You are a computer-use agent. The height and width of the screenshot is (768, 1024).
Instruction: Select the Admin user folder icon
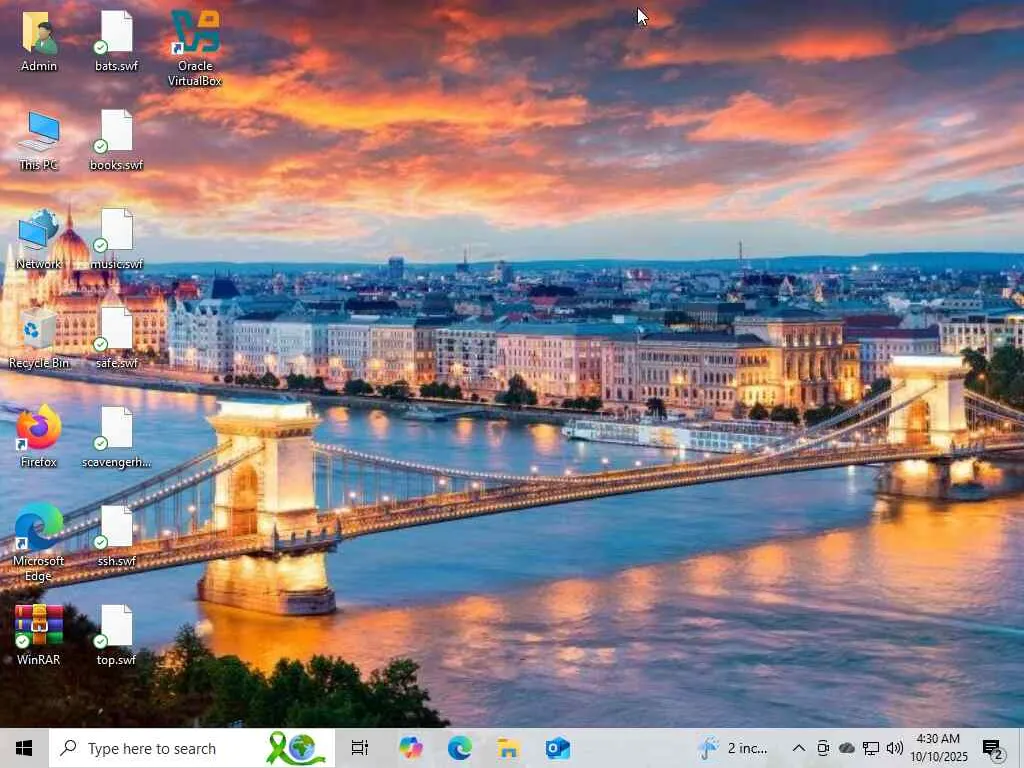39,40
